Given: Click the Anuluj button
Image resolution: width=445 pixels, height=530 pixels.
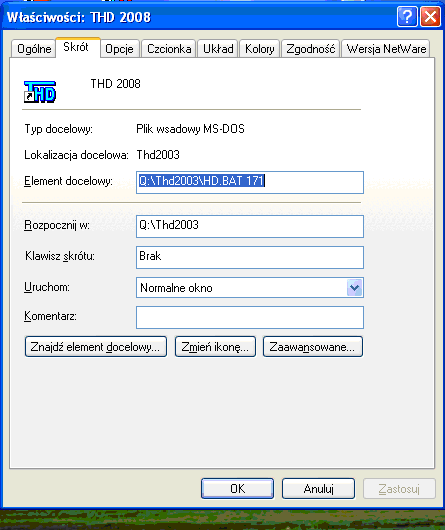Looking at the screenshot, I should (x=318, y=488).
